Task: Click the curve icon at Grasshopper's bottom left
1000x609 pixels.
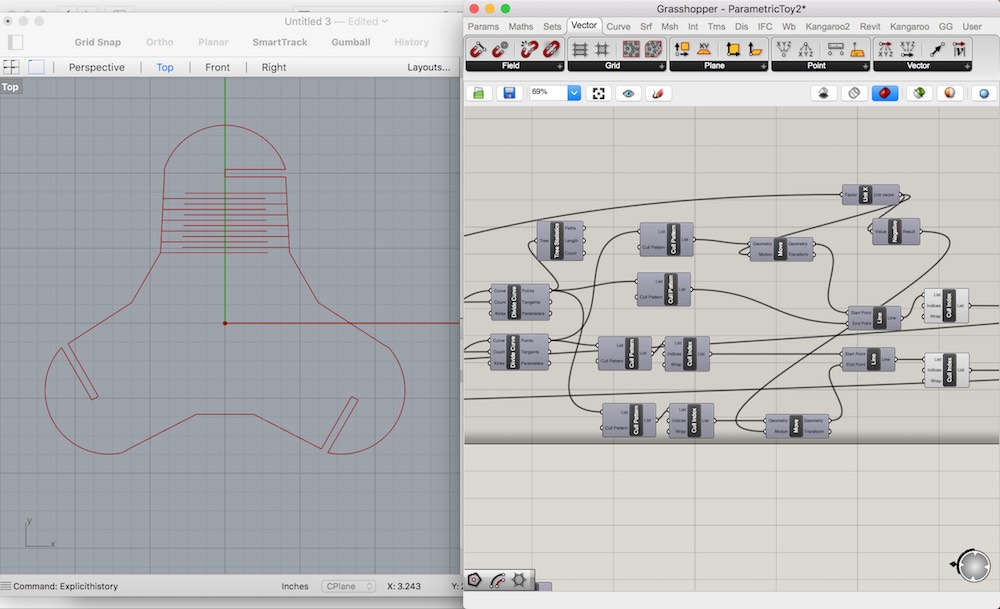Action: click(x=497, y=580)
